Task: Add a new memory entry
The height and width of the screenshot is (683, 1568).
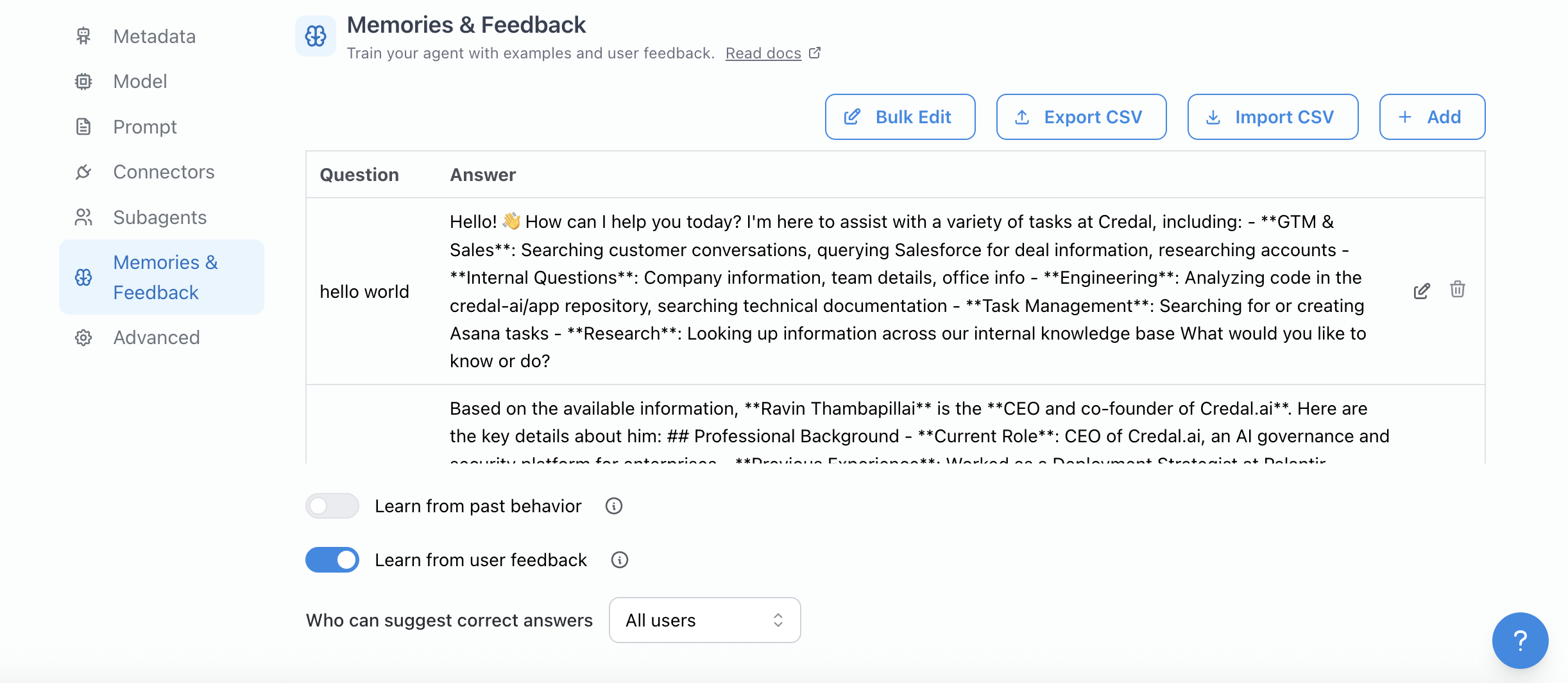Action: tap(1431, 117)
